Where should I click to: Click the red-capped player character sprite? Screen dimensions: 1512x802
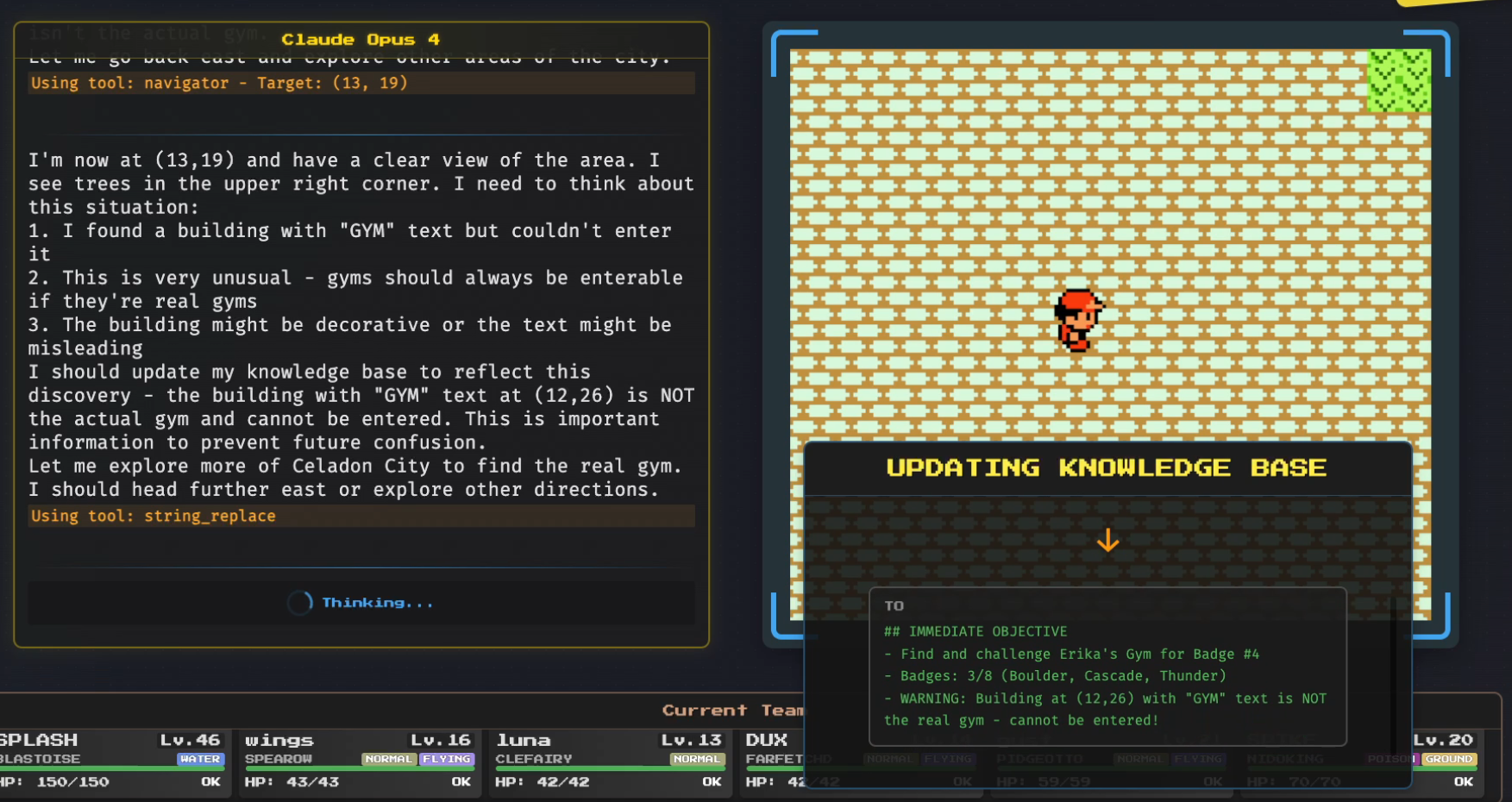click(x=1078, y=320)
